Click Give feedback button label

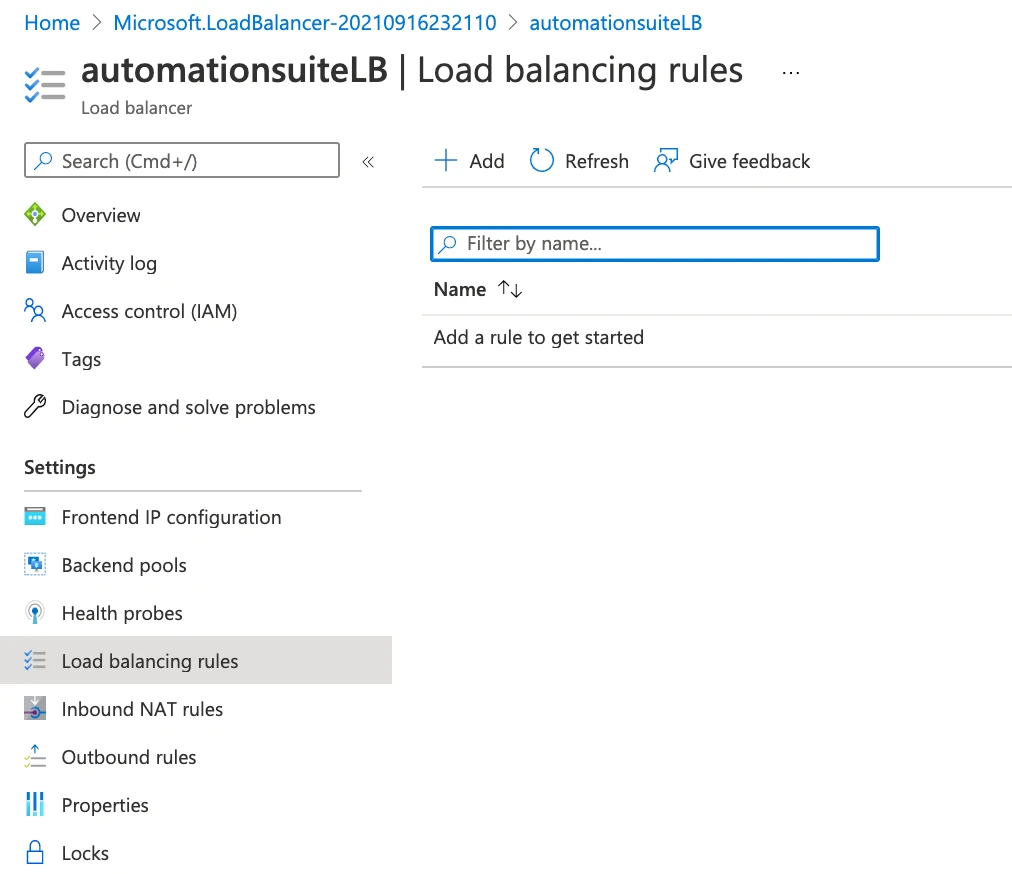[x=749, y=161]
